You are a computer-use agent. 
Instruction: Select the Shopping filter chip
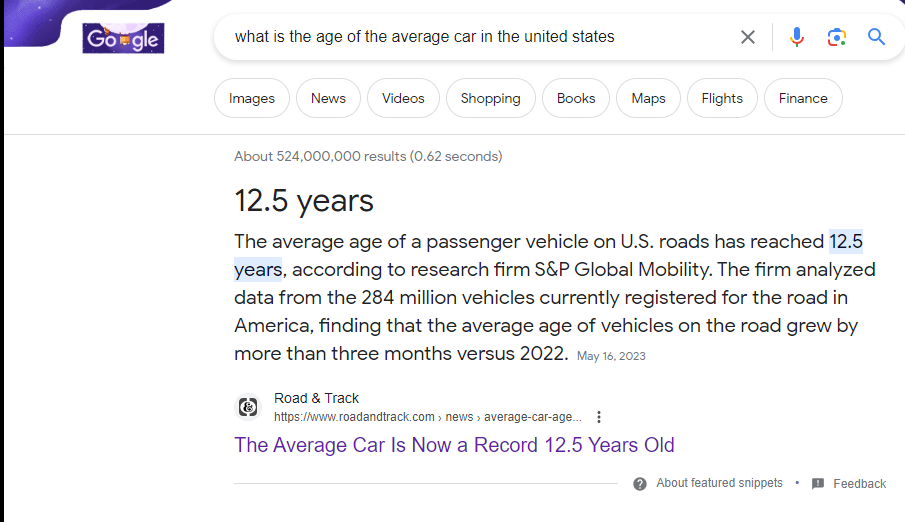(490, 99)
